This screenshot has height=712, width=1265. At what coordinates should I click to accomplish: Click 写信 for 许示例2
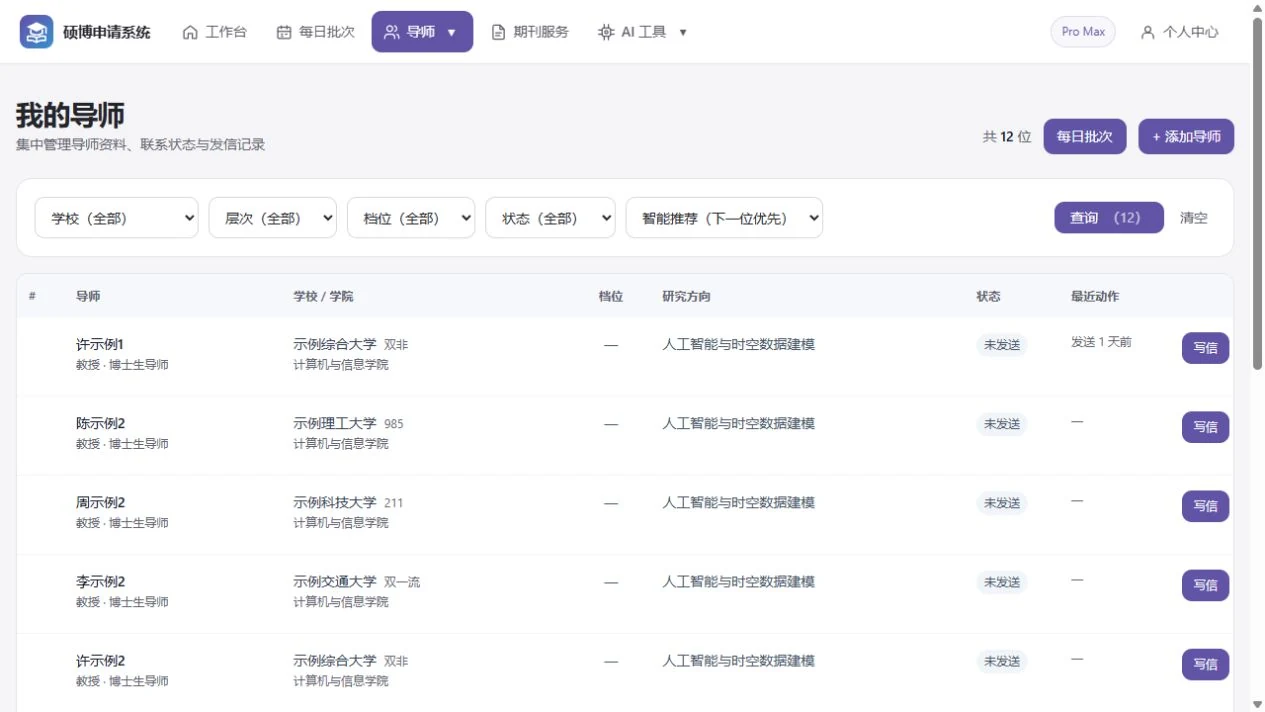[x=1205, y=664]
